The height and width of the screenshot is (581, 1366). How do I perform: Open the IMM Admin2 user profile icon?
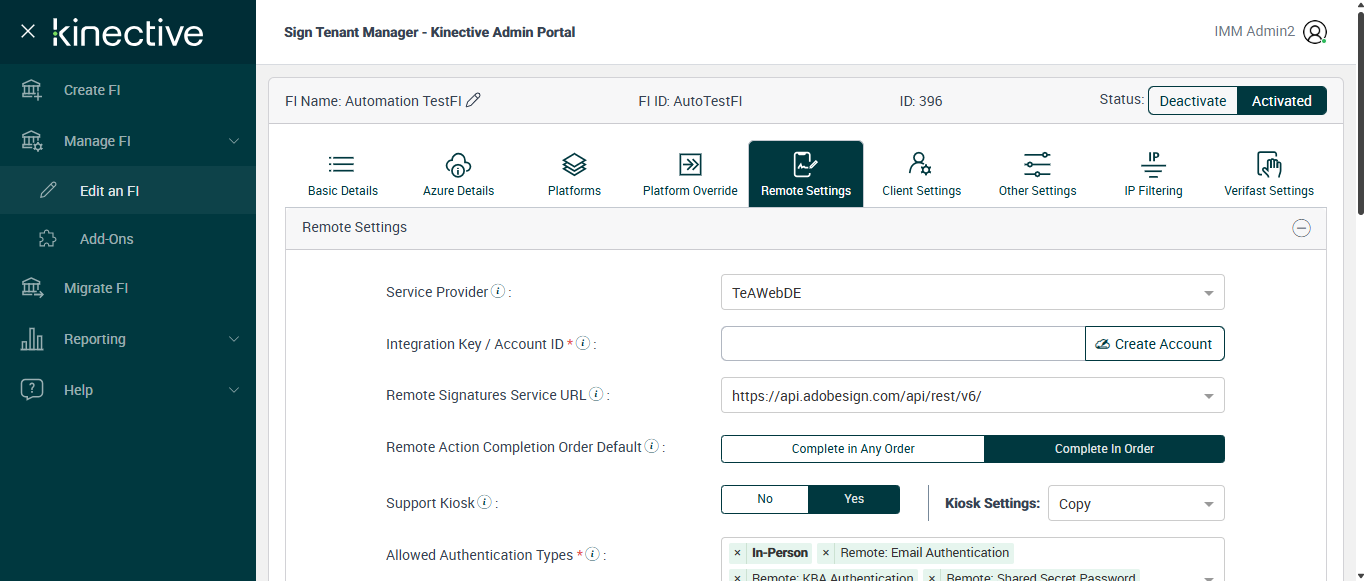(x=1315, y=32)
